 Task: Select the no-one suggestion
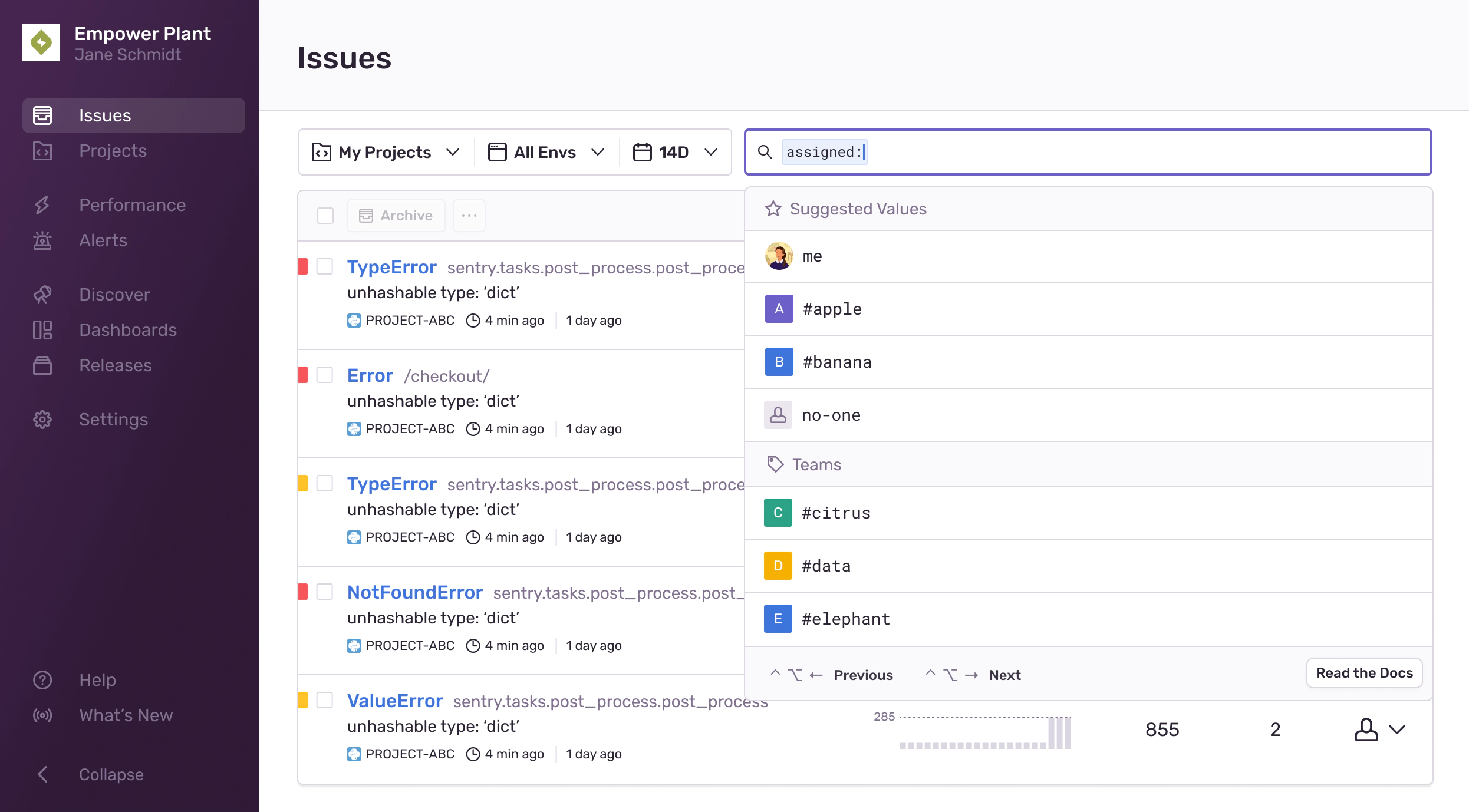(x=831, y=415)
